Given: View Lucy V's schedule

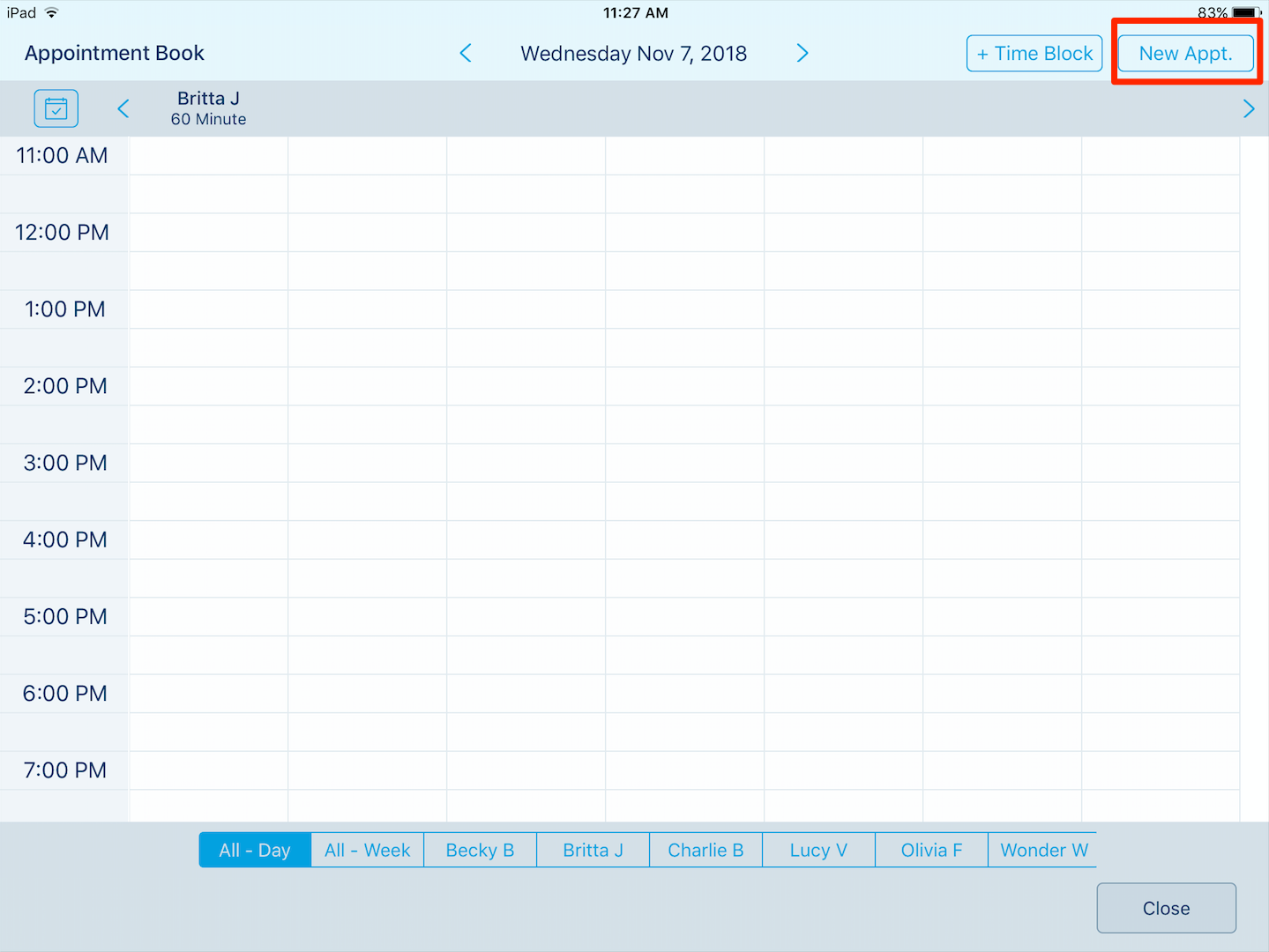Looking at the screenshot, I should (818, 850).
